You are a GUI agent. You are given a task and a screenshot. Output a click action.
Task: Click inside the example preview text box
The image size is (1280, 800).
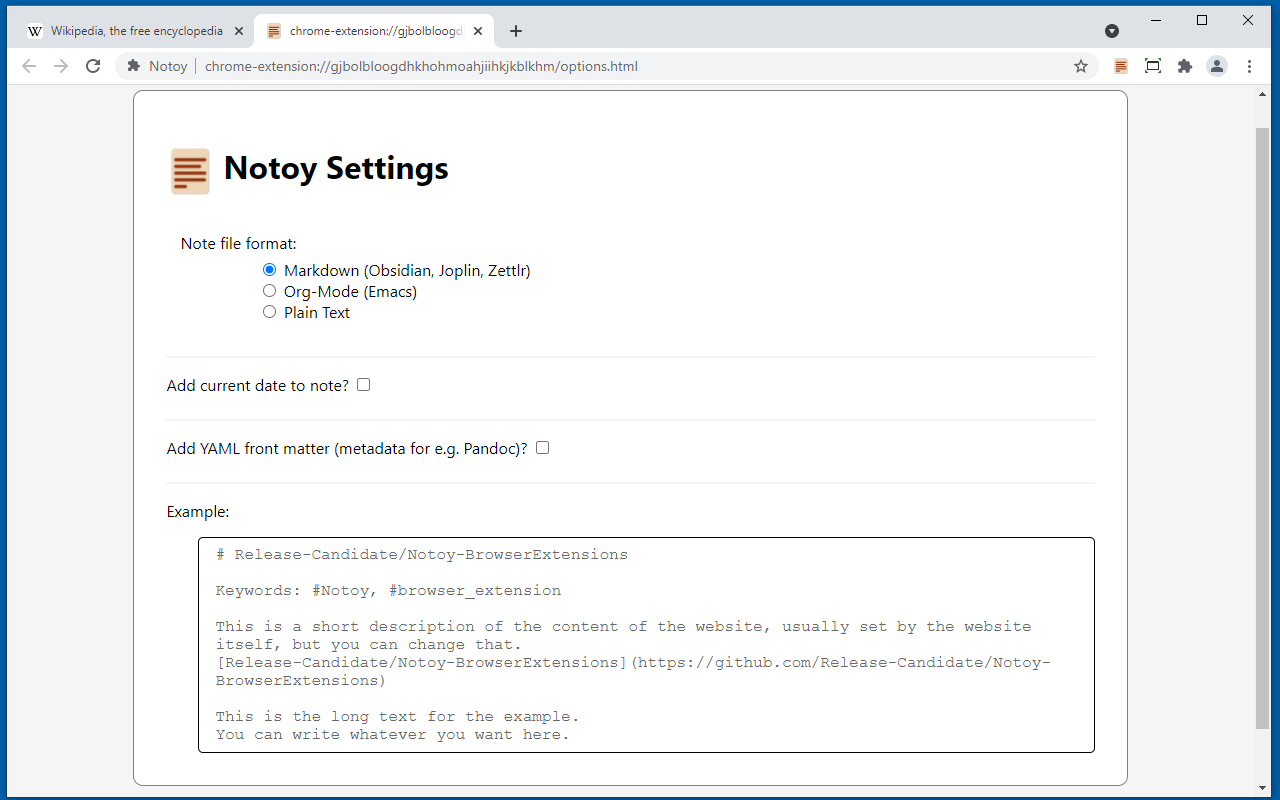pos(646,645)
